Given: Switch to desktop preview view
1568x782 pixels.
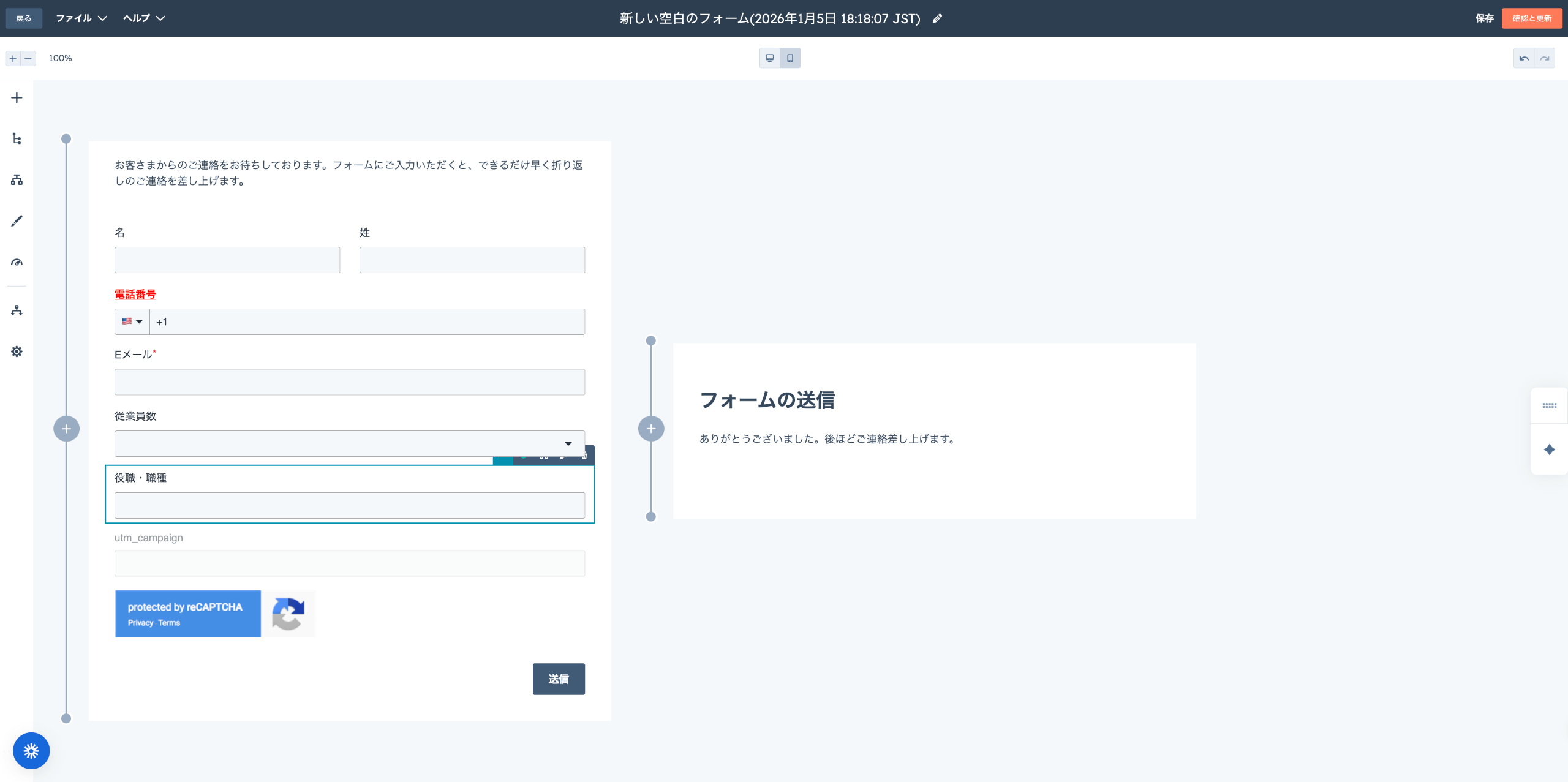Looking at the screenshot, I should (769, 58).
